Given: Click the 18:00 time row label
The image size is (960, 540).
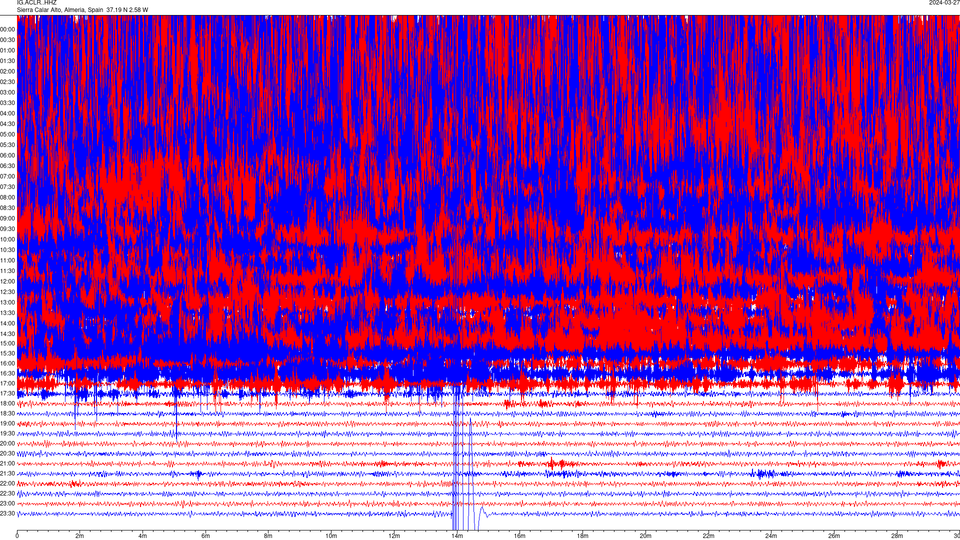Looking at the screenshot, I should (x=7, y=403).
